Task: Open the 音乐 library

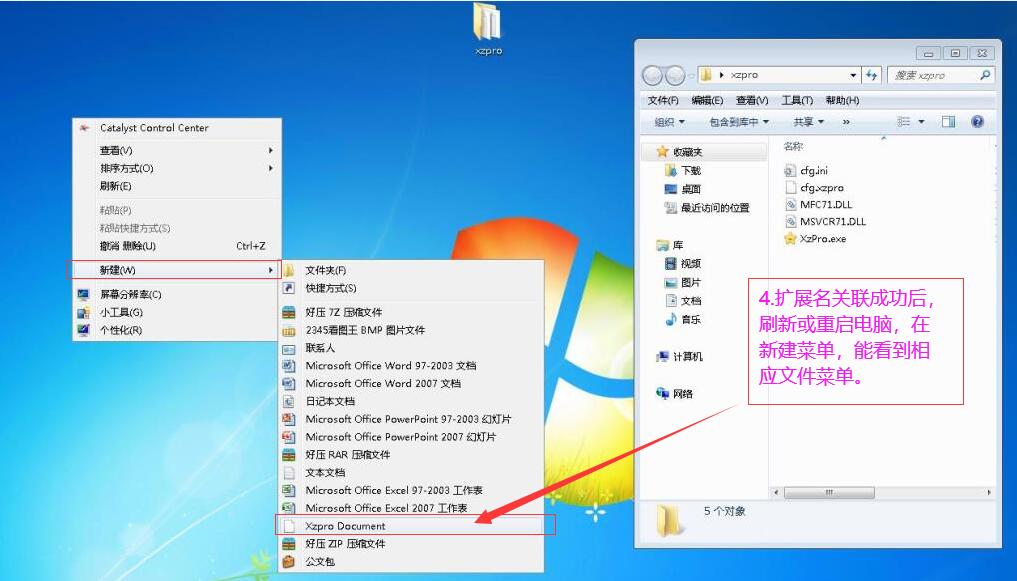Action: pos(683,319)
